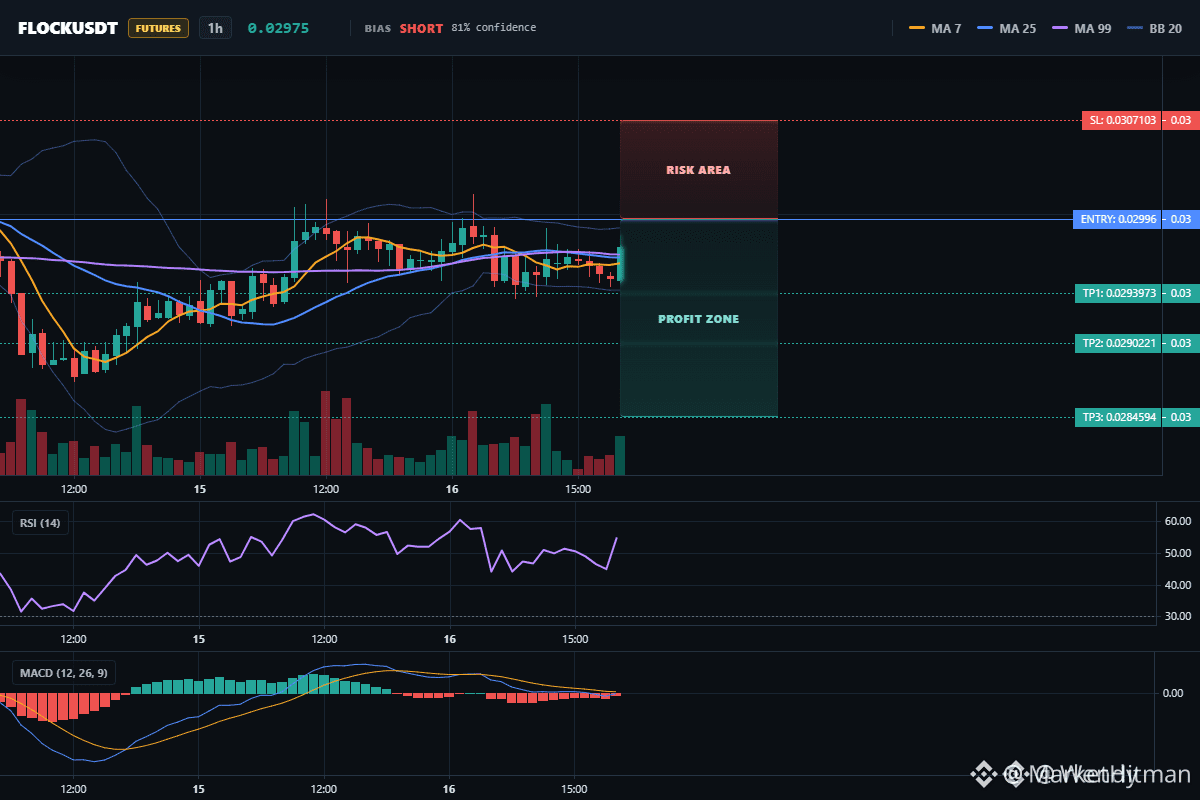
Task: Click the TP2: 0.0290221 target label
Action: 1135,343
